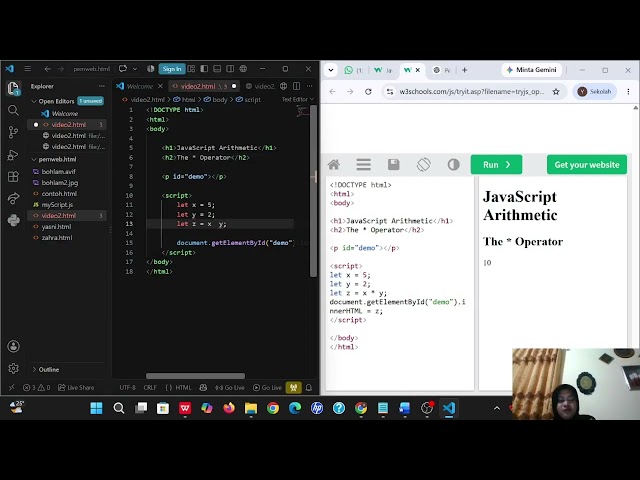Open preview globe icon in editor actions

(x=283, y=86)
